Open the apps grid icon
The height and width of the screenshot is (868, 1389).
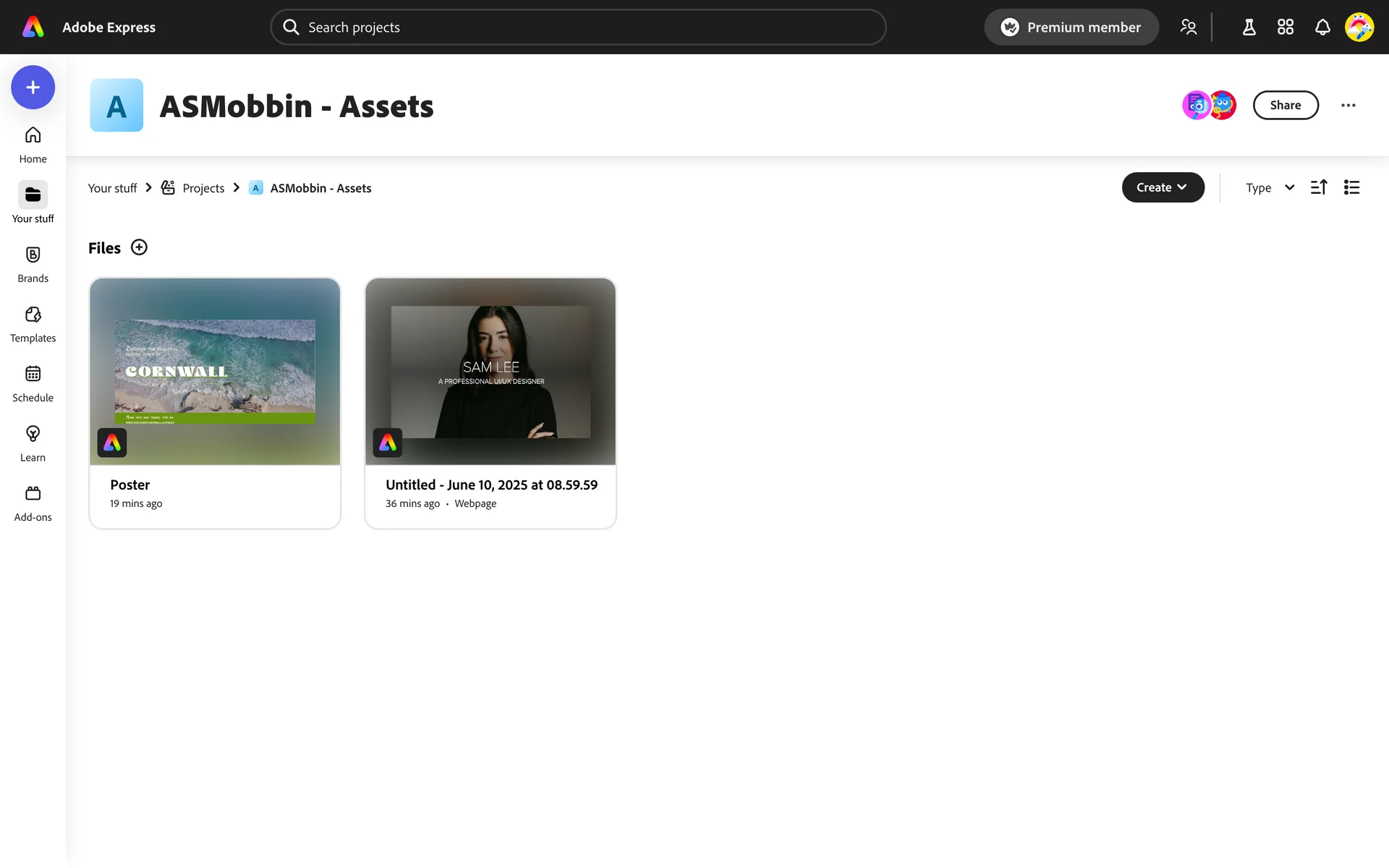pyautogui.click(x=1285, y=27)
